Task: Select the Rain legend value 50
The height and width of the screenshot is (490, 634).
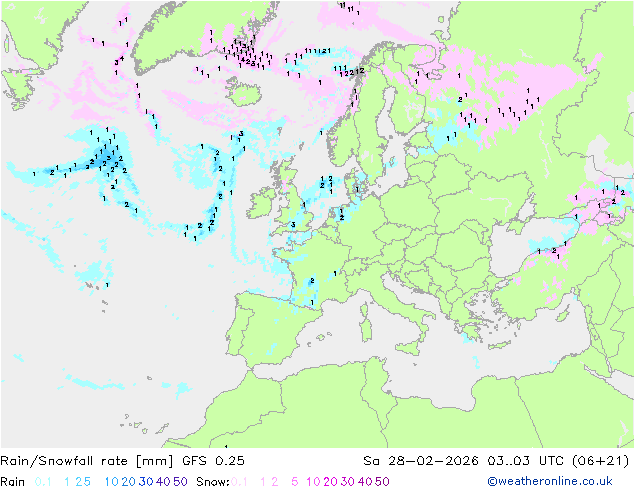Action: (180, 482)
